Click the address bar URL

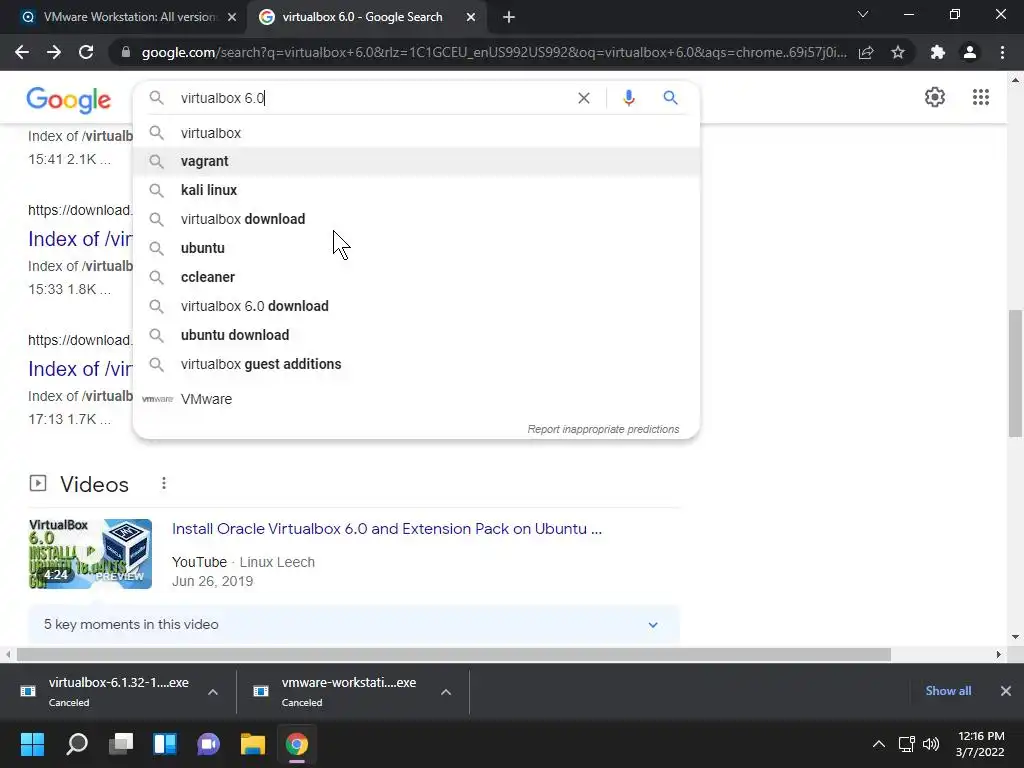(x=494, y=52)
